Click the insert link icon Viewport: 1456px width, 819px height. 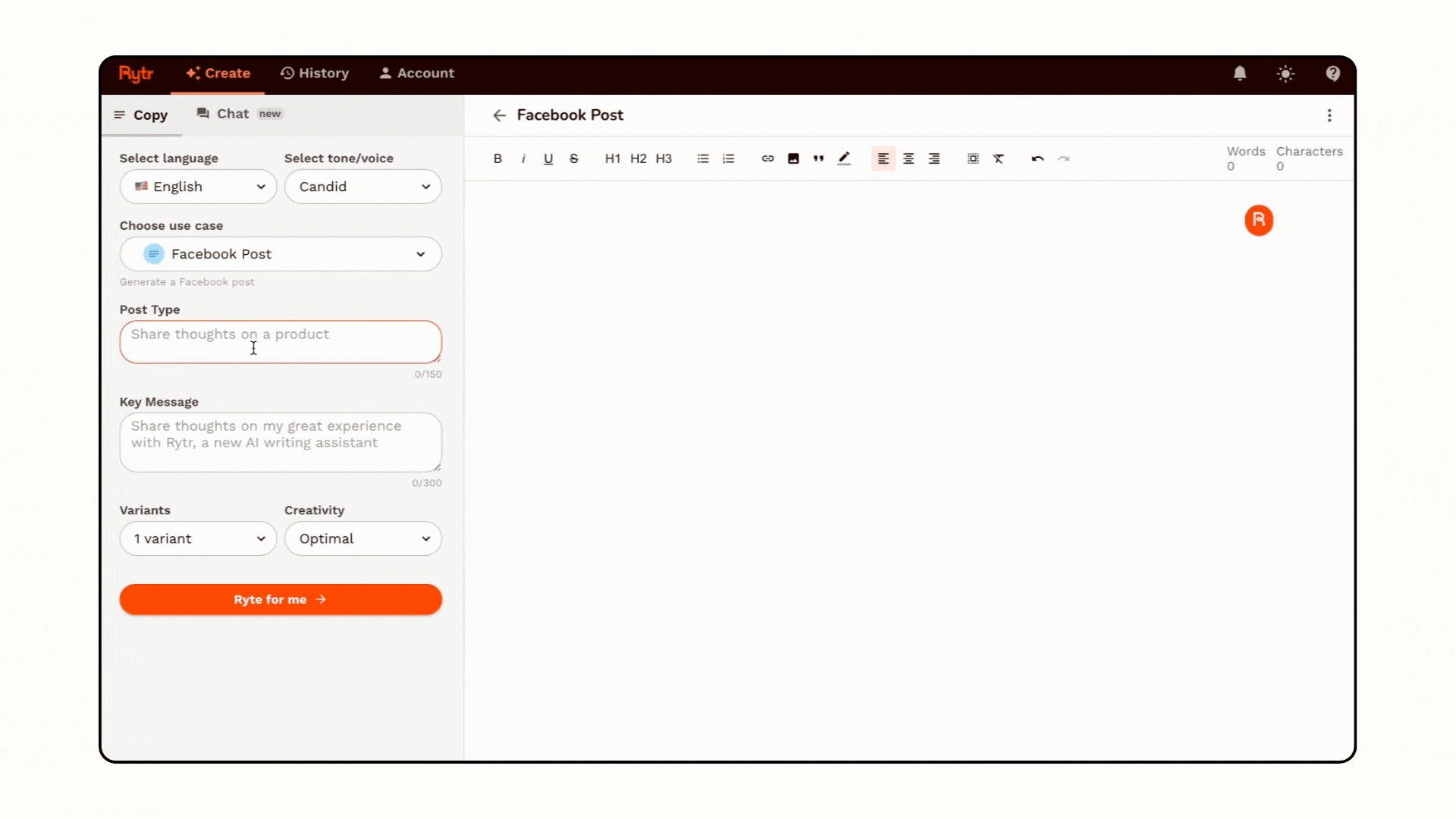pos(767,158)
